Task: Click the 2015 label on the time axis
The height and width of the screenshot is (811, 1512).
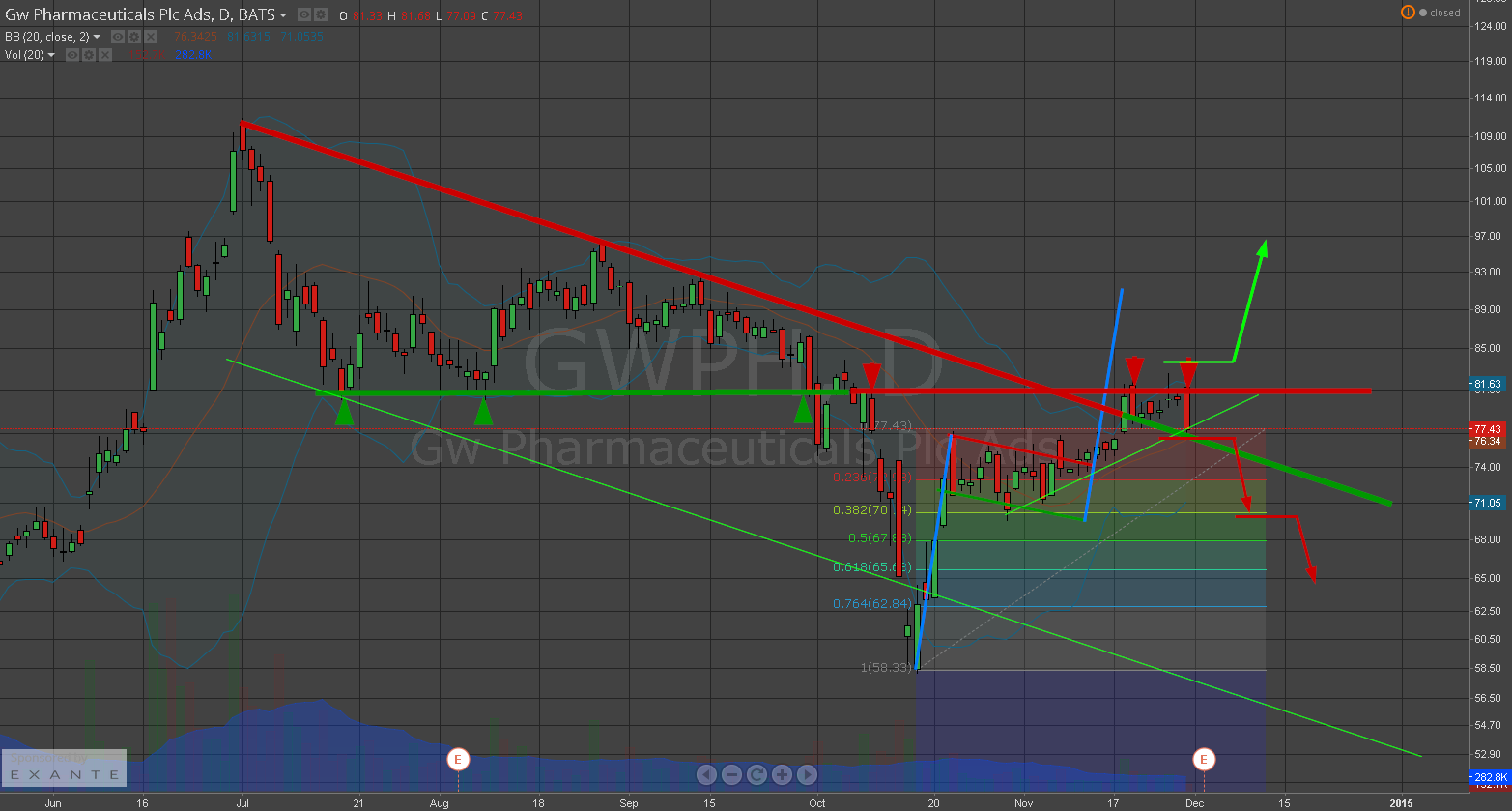Action: (1401, 803)
